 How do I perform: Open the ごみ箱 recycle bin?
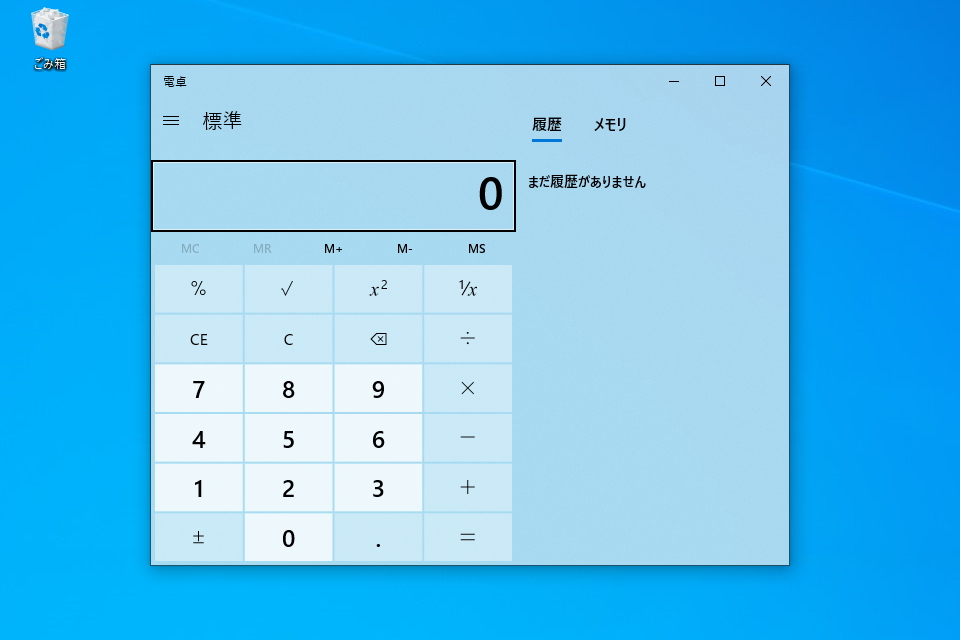[47, 30]
